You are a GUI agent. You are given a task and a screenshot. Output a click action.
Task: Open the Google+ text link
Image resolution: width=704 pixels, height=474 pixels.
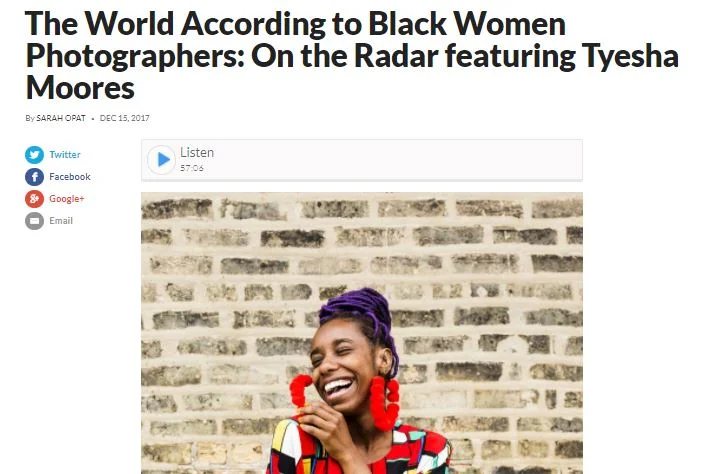click(66, 198)
